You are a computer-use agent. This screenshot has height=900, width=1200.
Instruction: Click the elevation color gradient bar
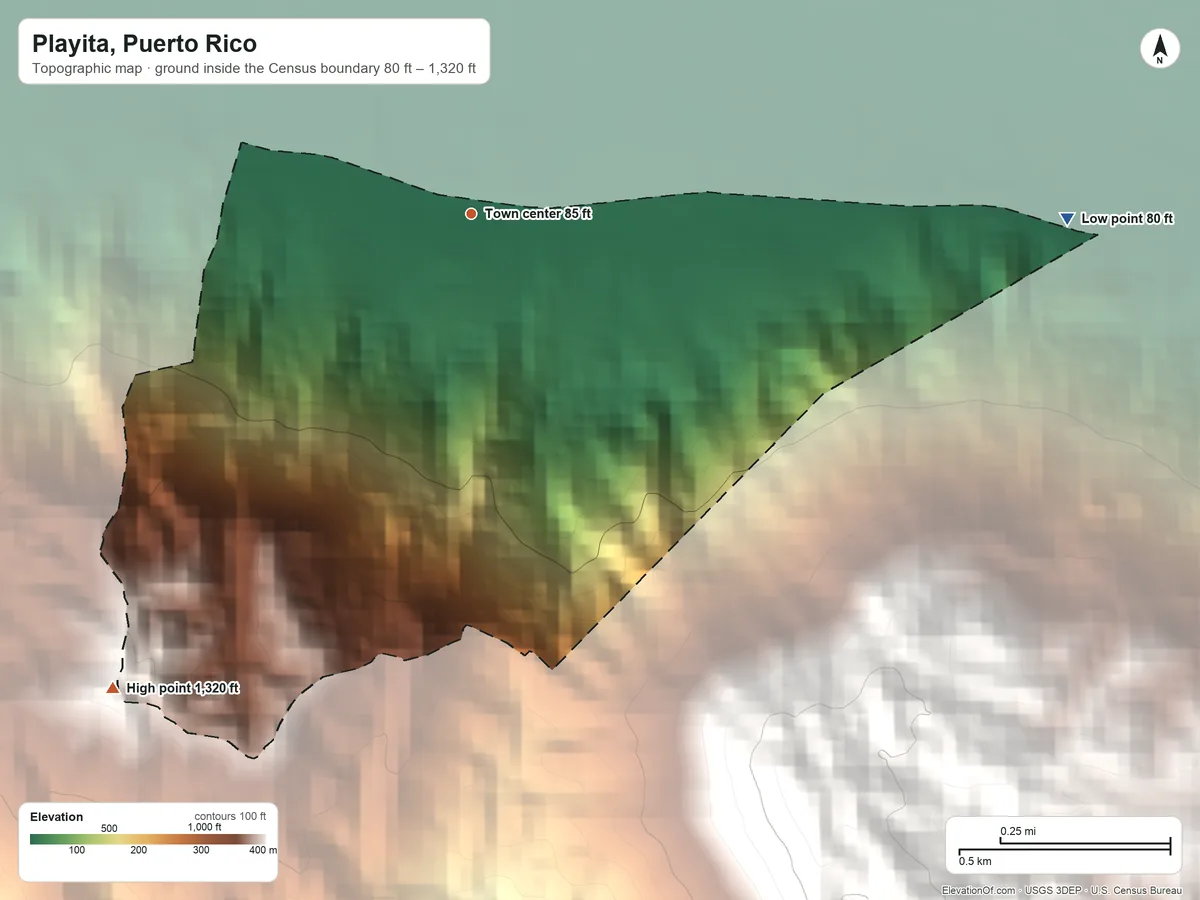[148, 840]
